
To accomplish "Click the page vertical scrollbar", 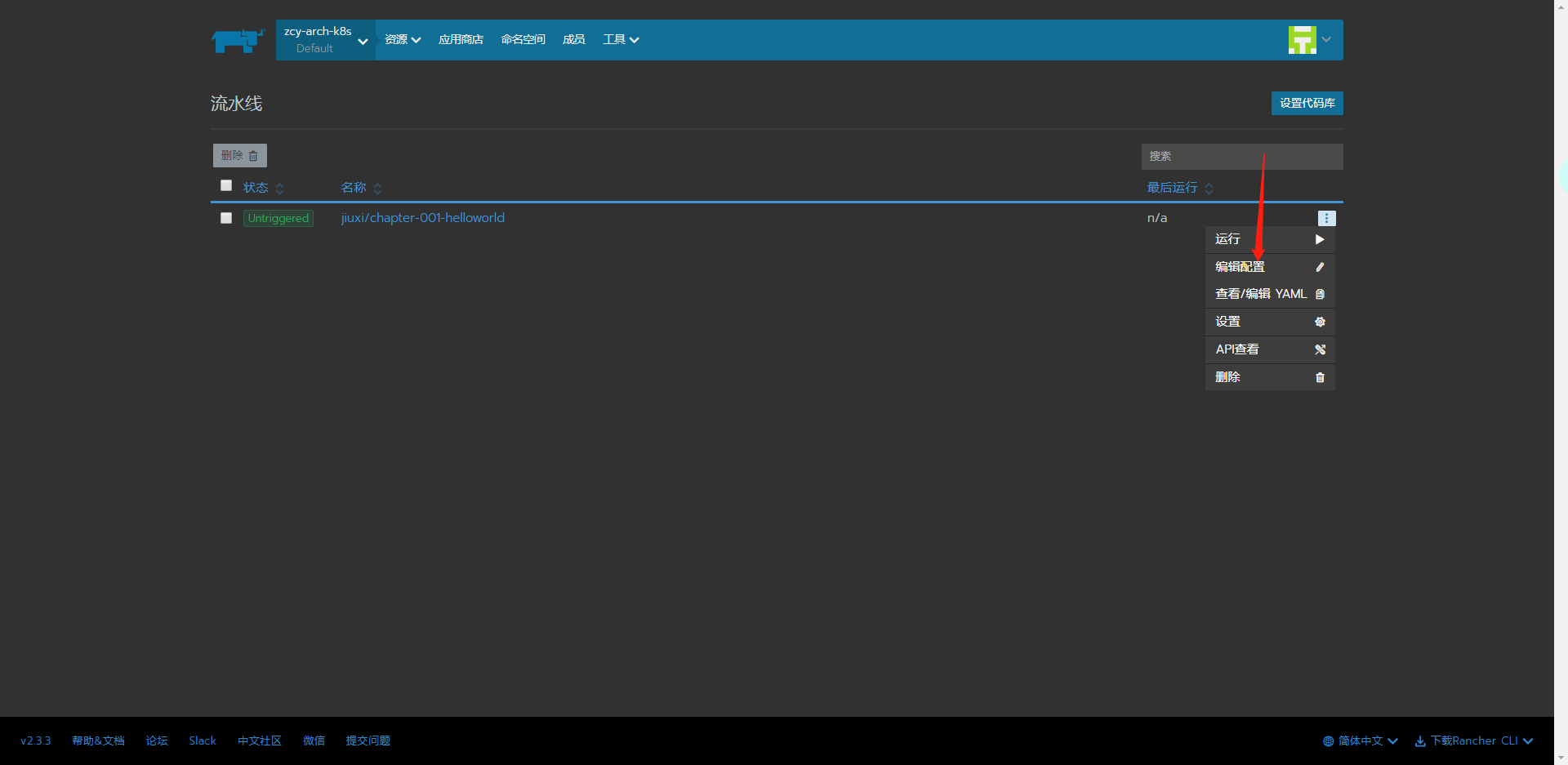I will pyautogui.click(x=1561, y=382).
